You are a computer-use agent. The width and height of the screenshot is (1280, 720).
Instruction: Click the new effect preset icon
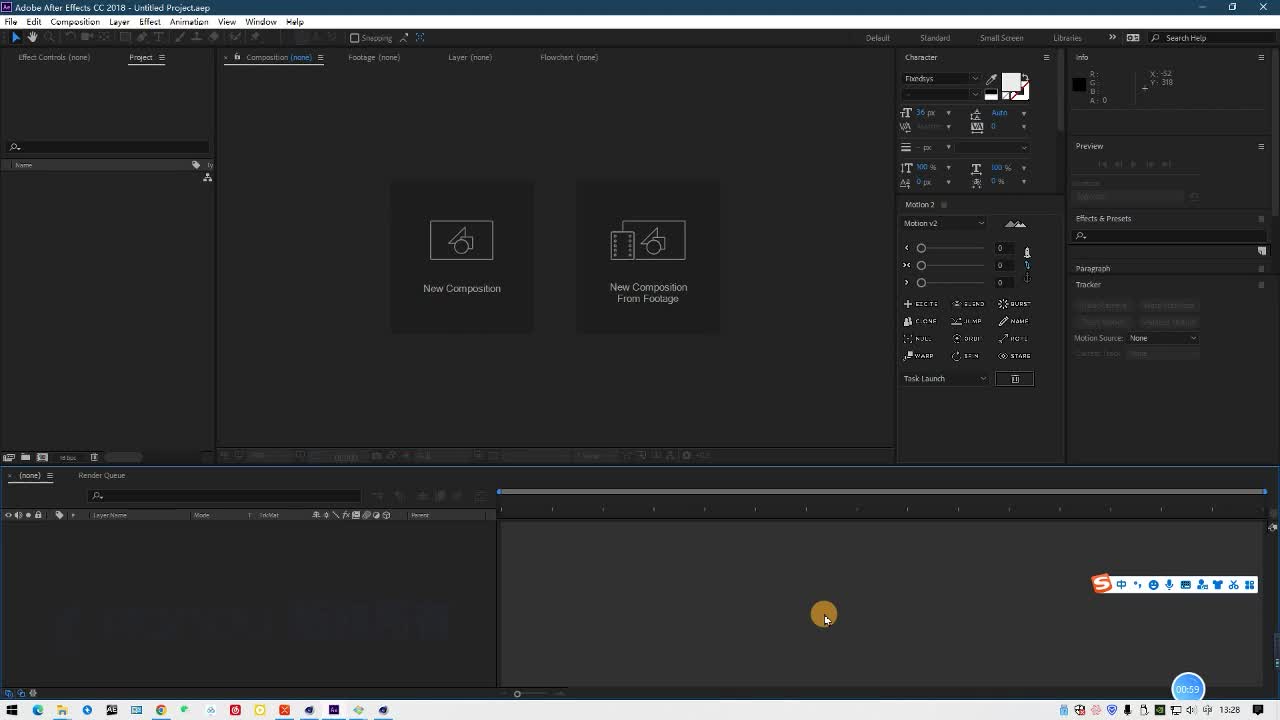click(1262, 251)
